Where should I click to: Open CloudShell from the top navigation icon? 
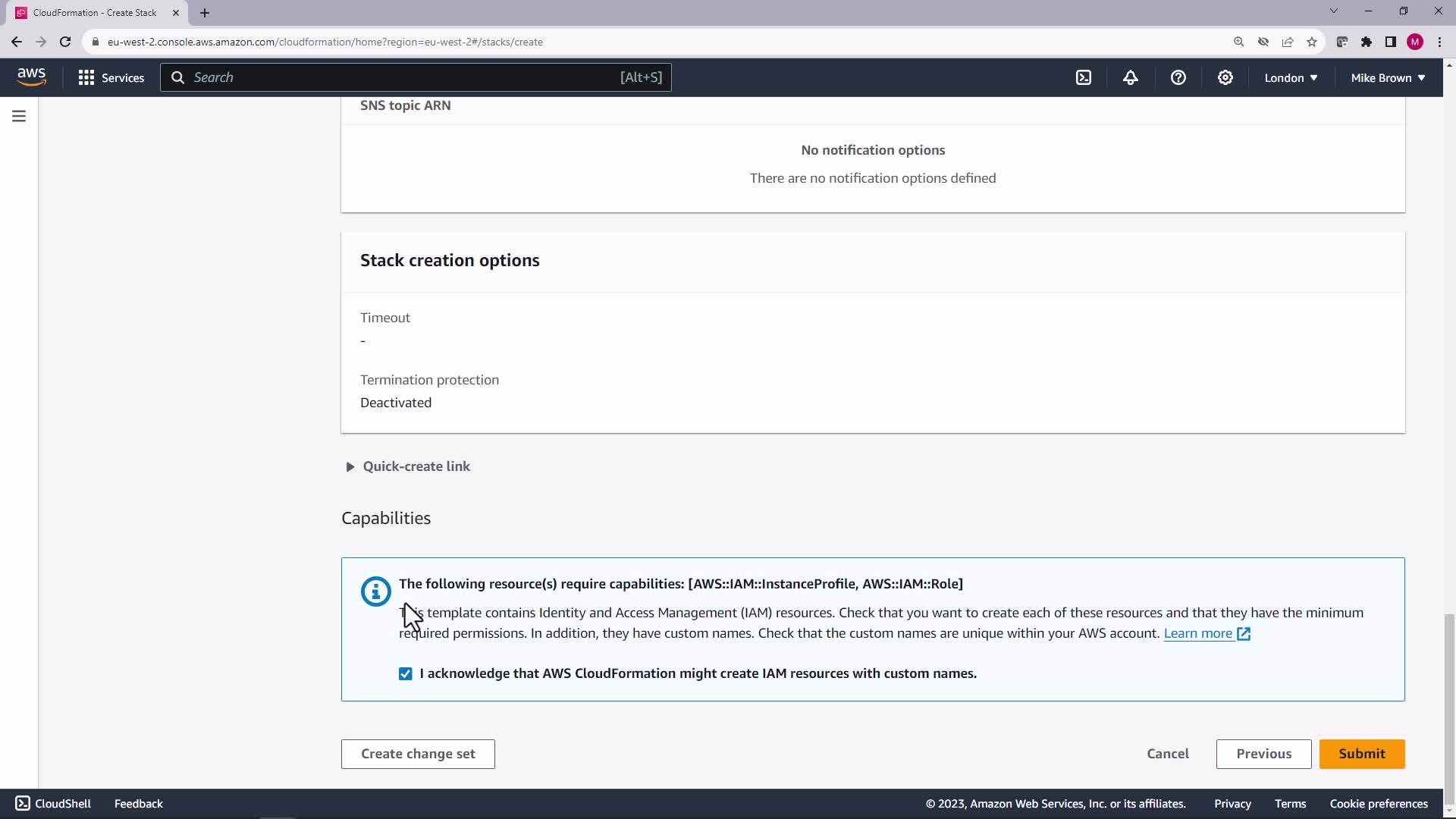pos(1084,77)
